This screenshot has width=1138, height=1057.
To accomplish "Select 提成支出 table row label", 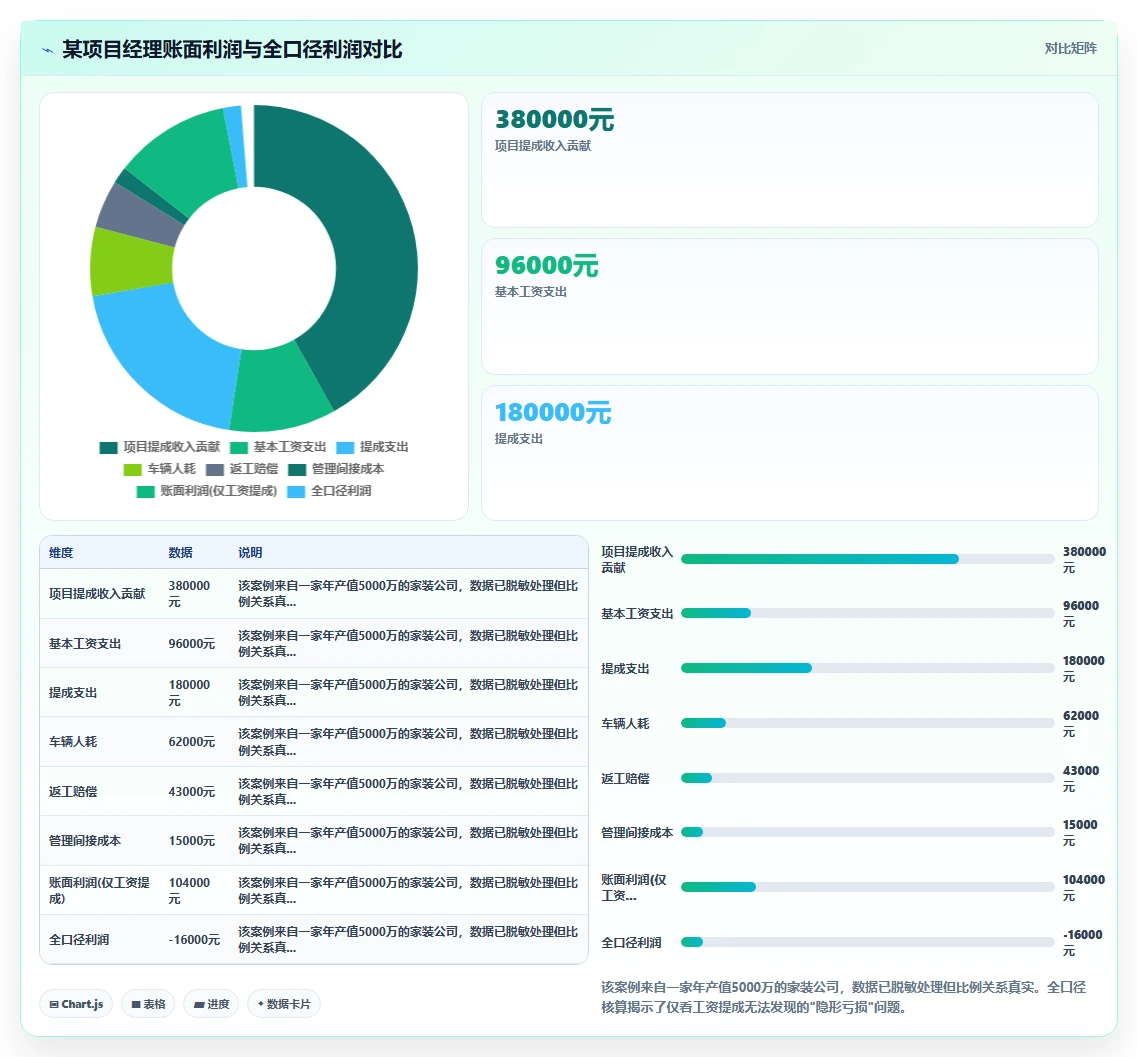I will point(73,693).
